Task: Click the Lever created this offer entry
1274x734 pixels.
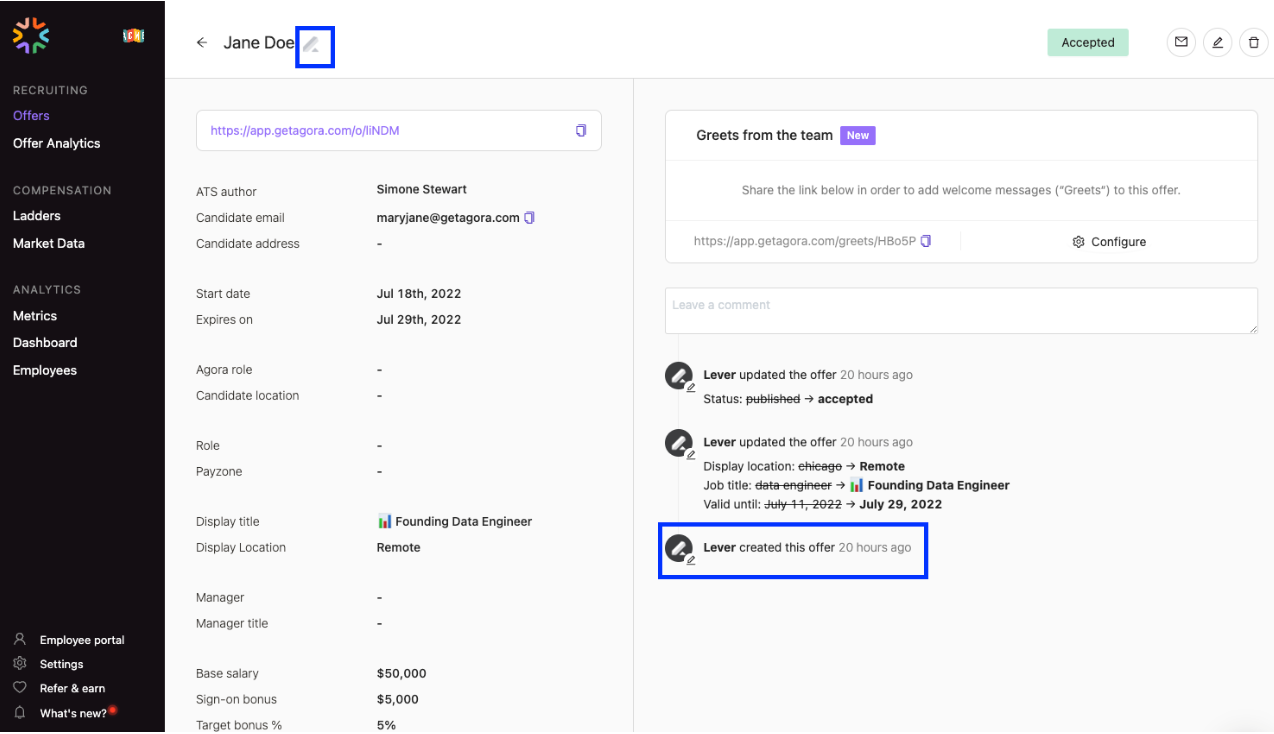Action: coord(807,547)
